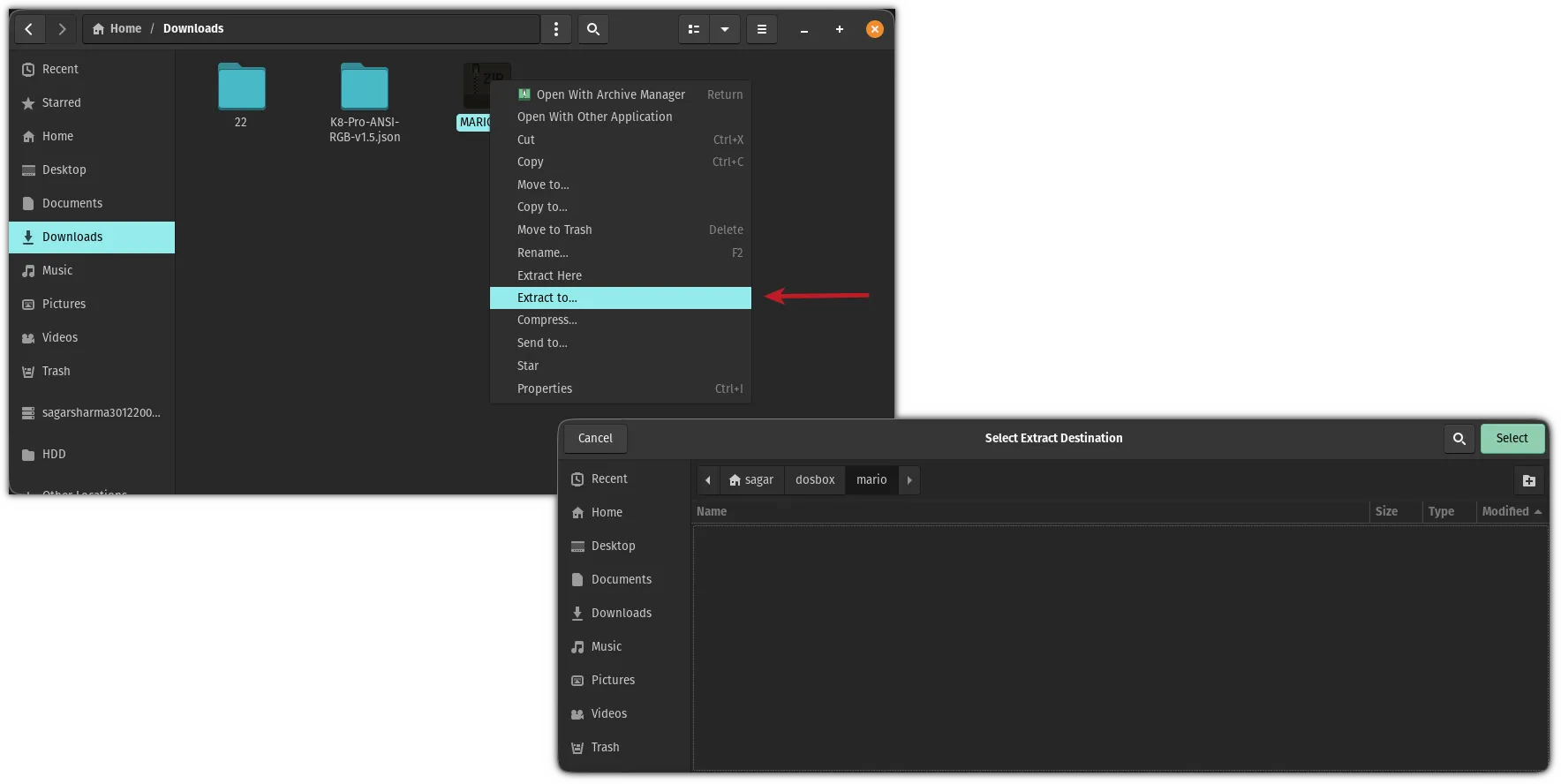Click the create new folder icon
This screenshot has height=784, width=1561.
pos(1528,480)
